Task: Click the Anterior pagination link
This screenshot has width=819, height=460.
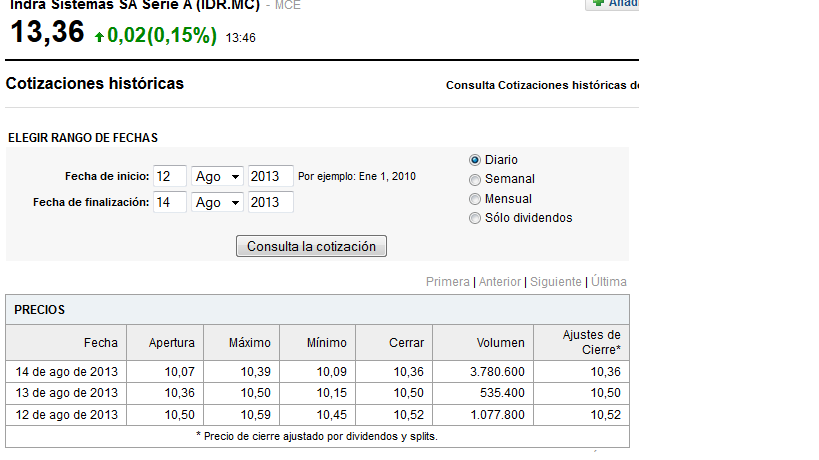Action: (500, 282)
